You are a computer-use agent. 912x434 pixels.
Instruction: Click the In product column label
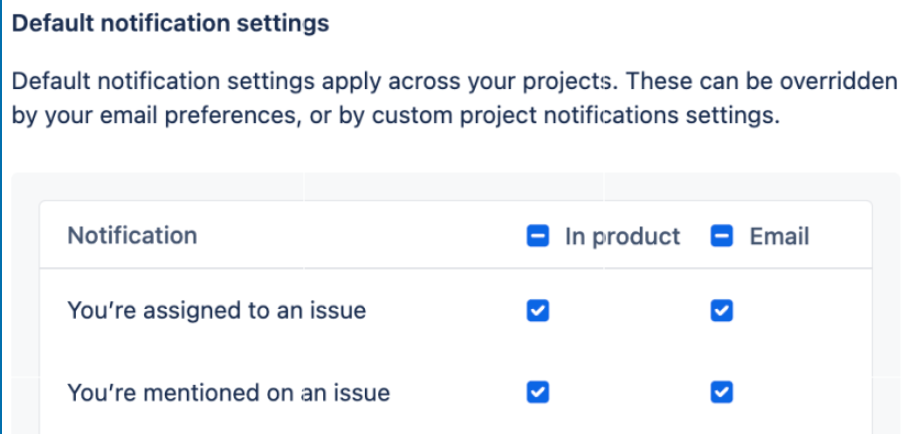622,237
